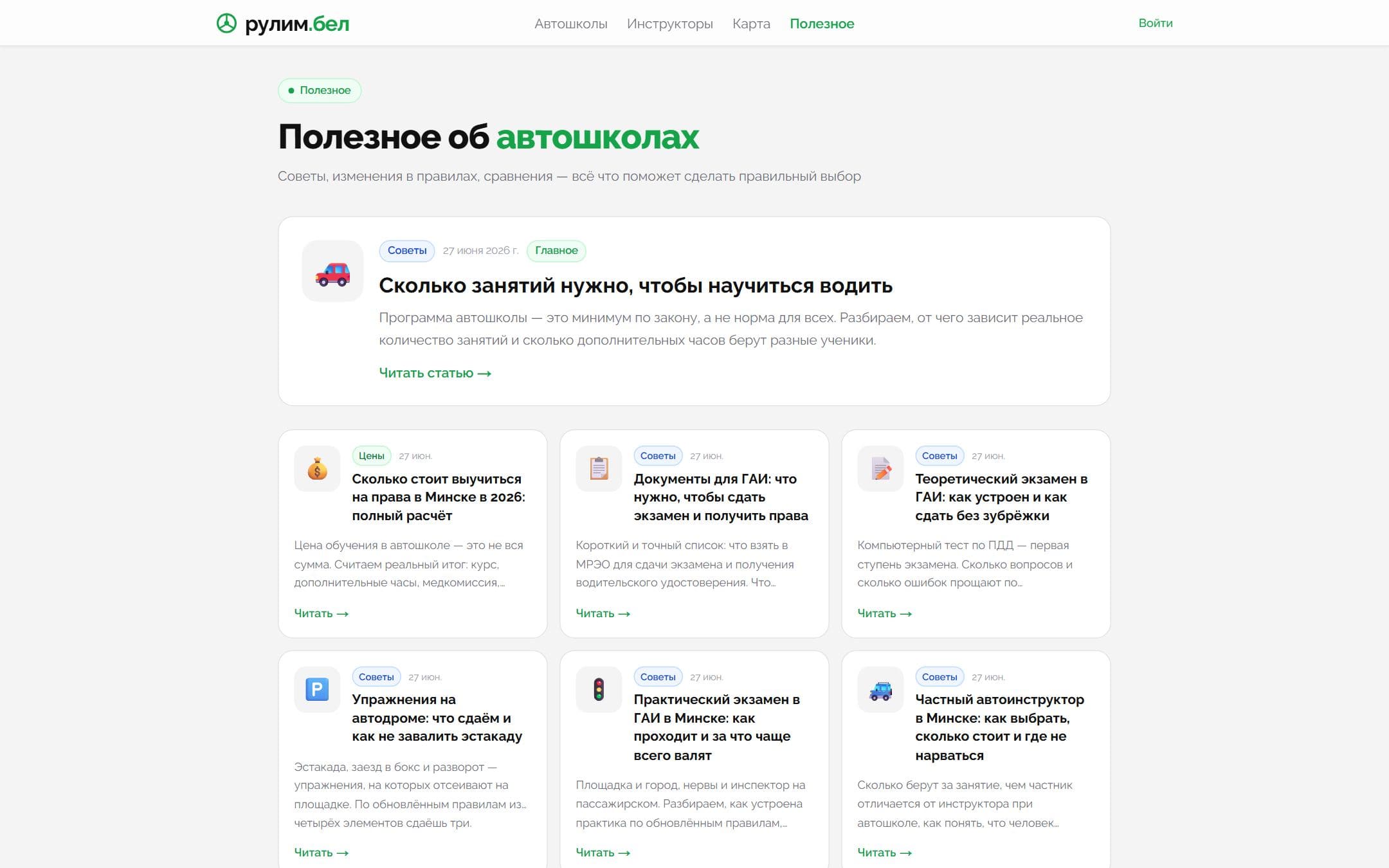This screenshot has height=868, width=1389.
Task: Click the red car icon on featured article
Action: pos(332,273)
